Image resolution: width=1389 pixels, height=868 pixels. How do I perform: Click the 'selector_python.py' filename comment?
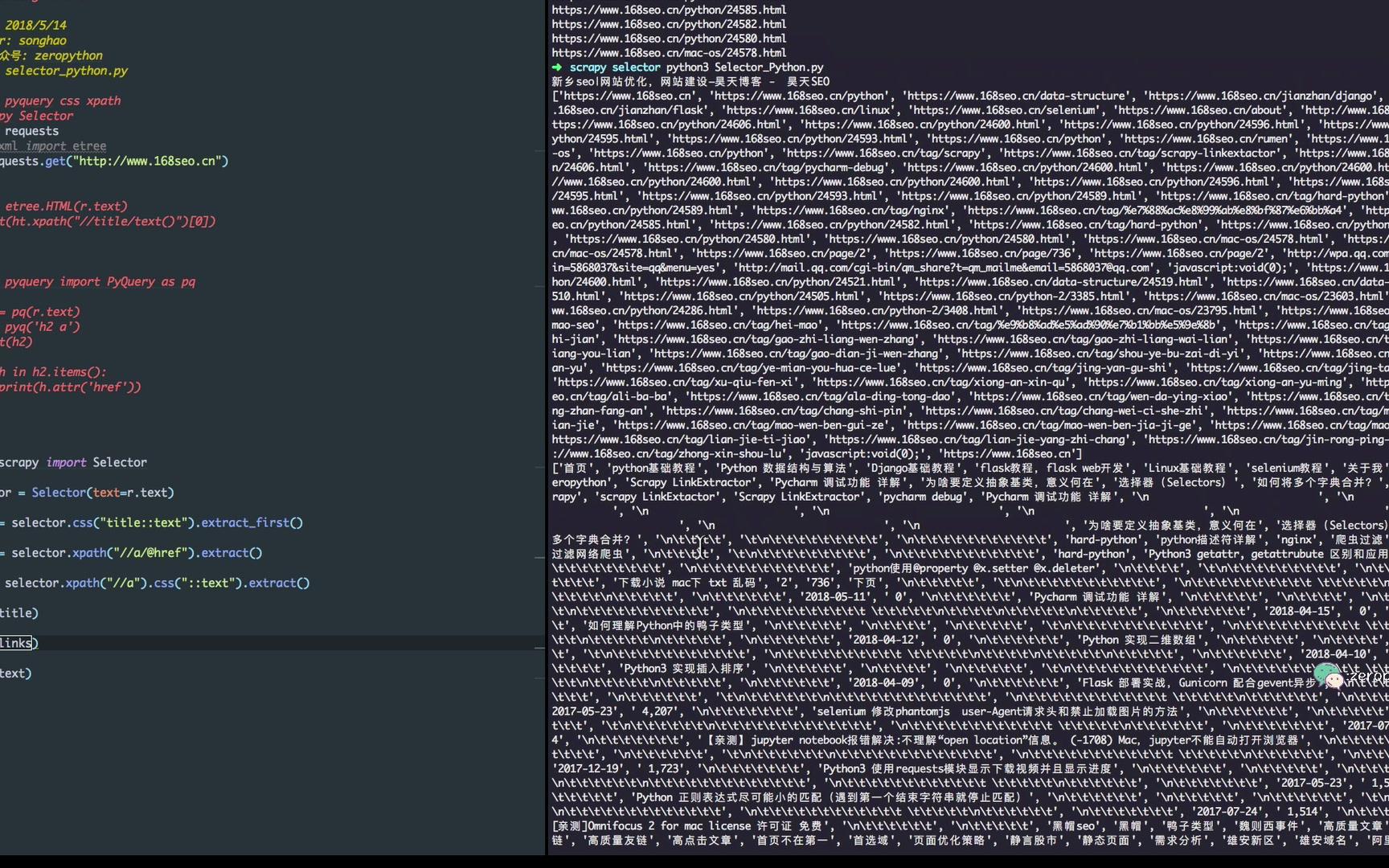[x=66, y=71]
